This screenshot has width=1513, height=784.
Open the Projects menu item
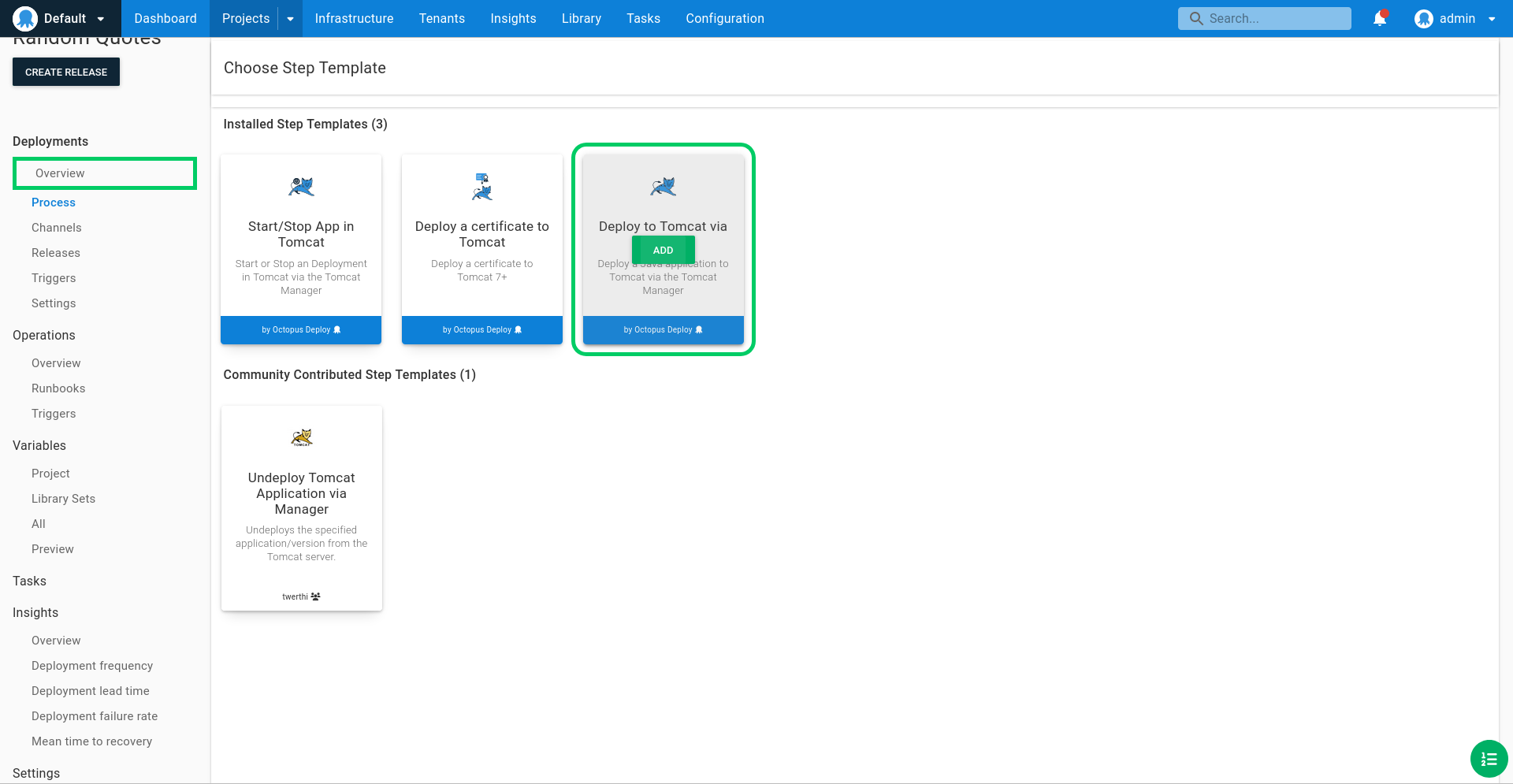(x=245, y=18)
